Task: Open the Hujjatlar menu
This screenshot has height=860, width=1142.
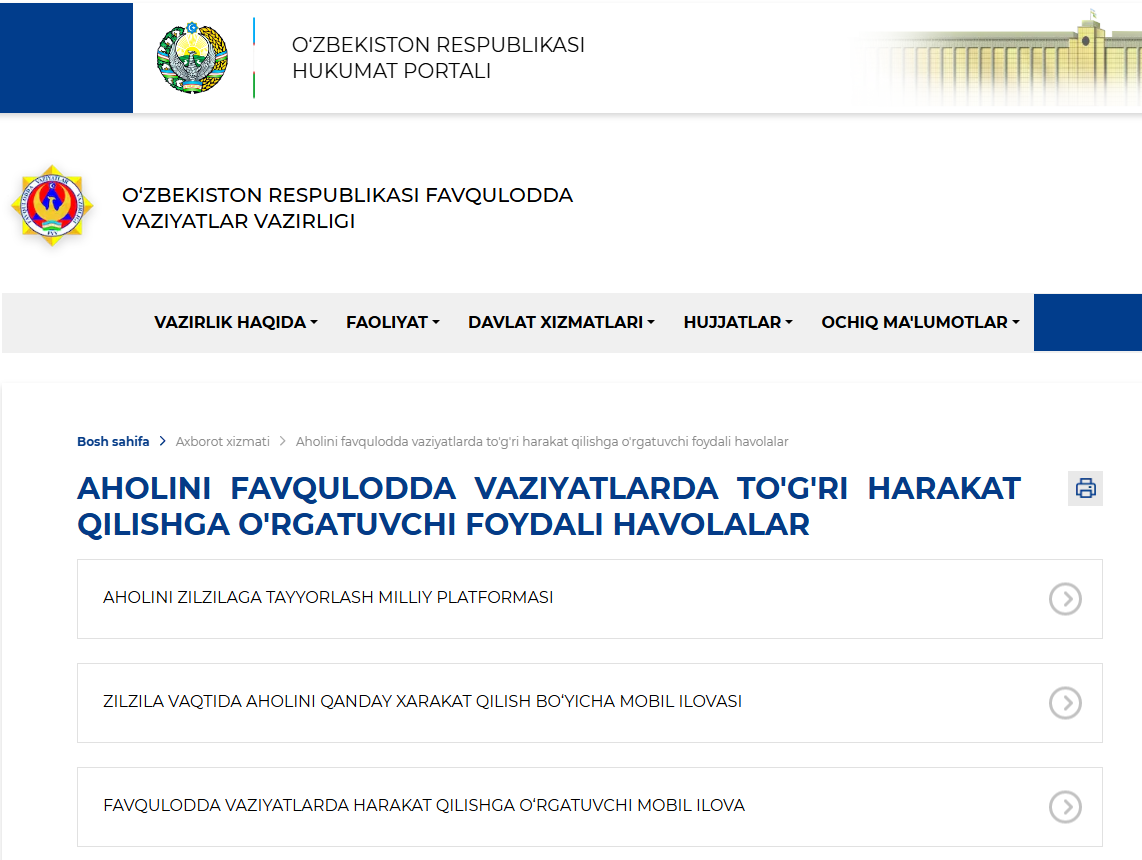Action: pos(738,322)
